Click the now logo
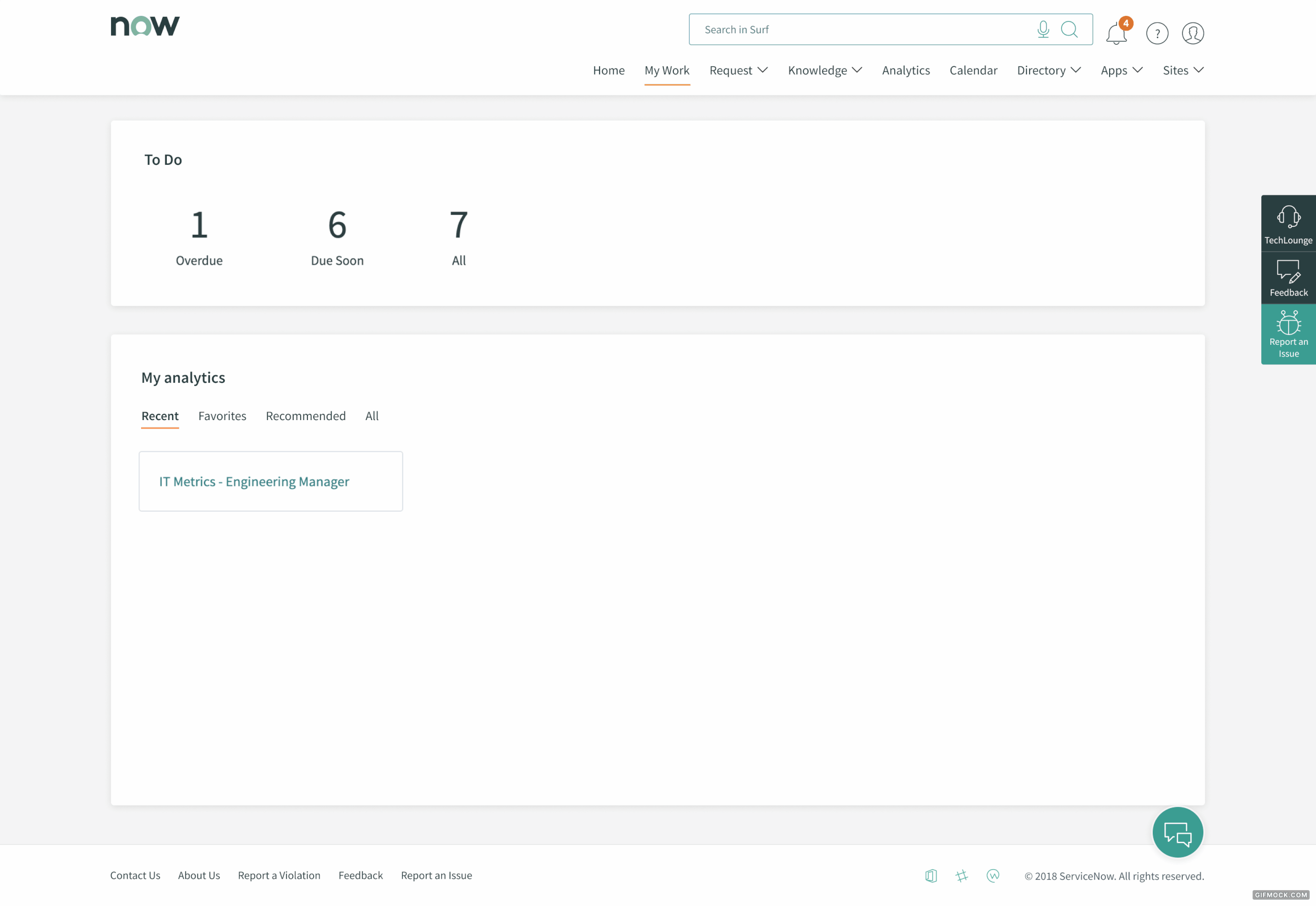This screenshot has height=906, width=1316. click(x=145, y=26)
